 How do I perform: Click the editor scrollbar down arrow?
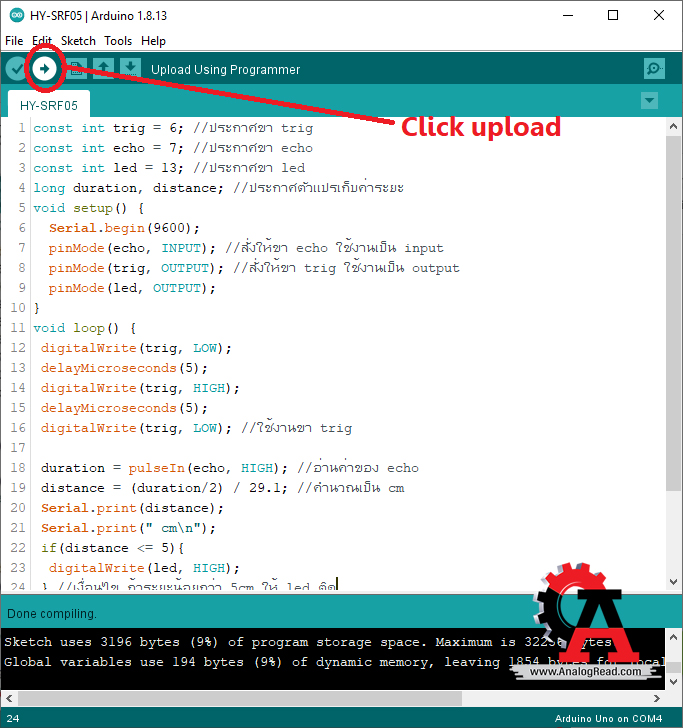[673, 582]
